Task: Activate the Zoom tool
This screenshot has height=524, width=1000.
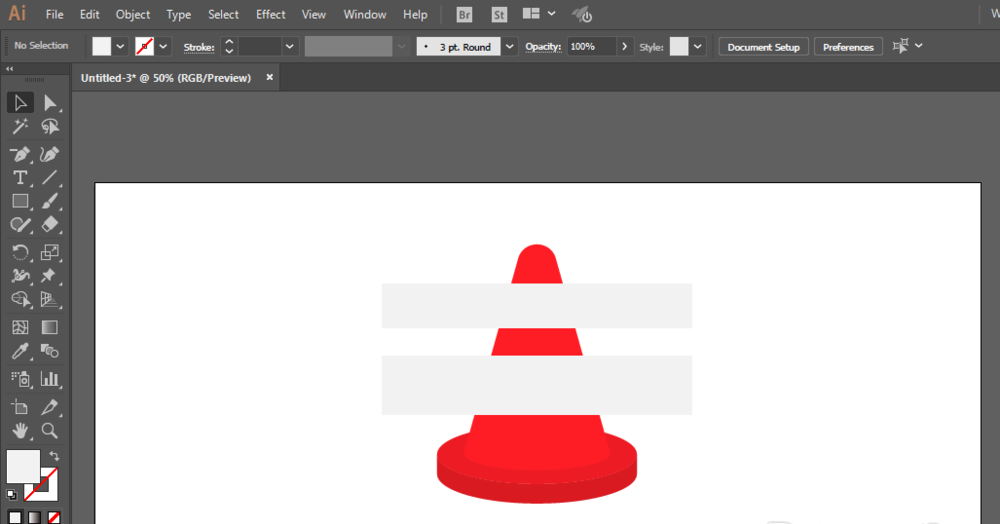Action: 50,431
